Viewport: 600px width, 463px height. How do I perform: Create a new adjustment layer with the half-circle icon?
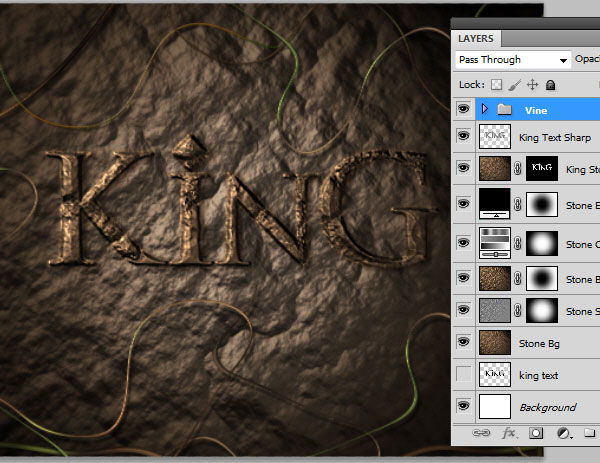pos(563,433)
